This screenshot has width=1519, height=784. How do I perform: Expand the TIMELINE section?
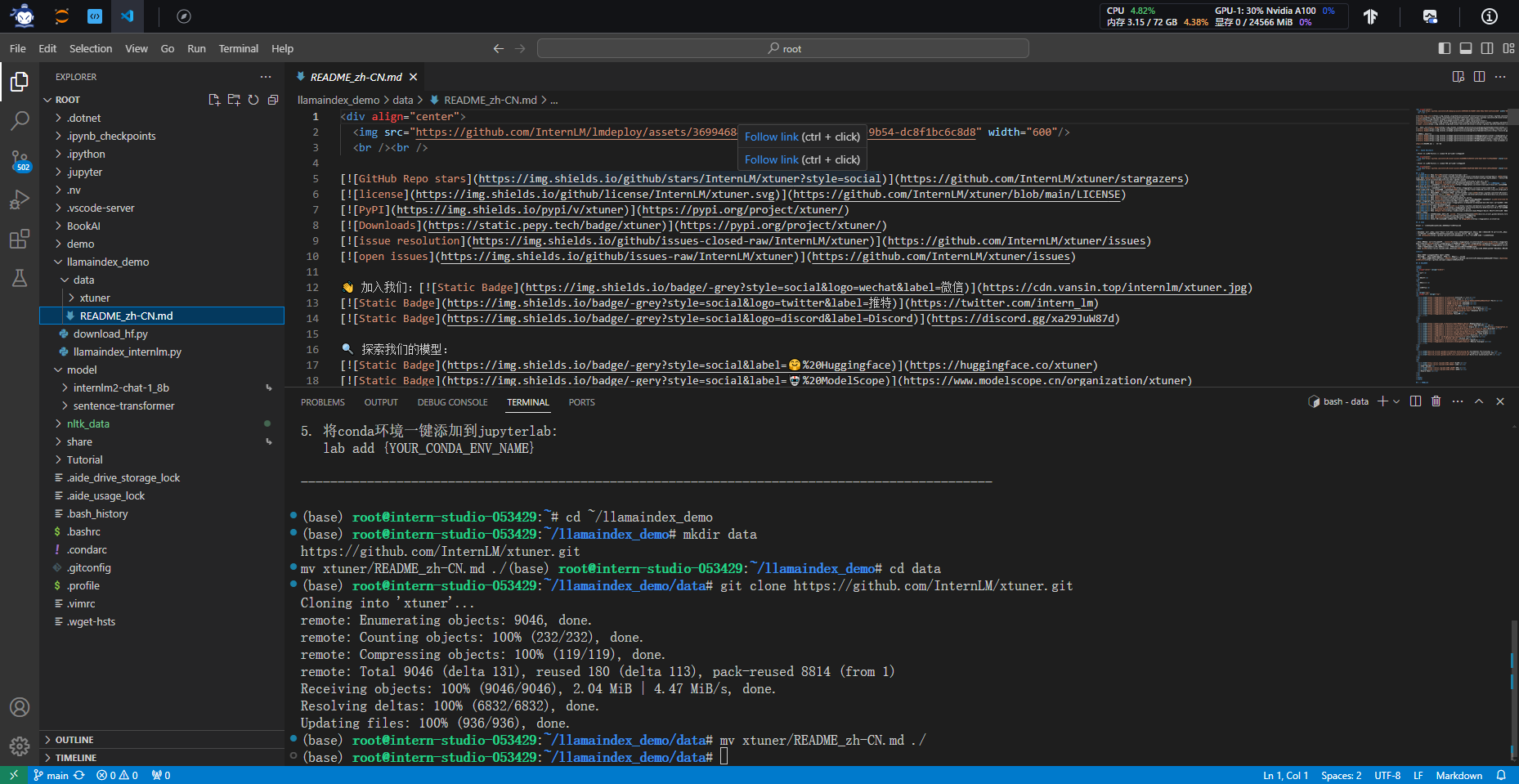pos(162,758)
